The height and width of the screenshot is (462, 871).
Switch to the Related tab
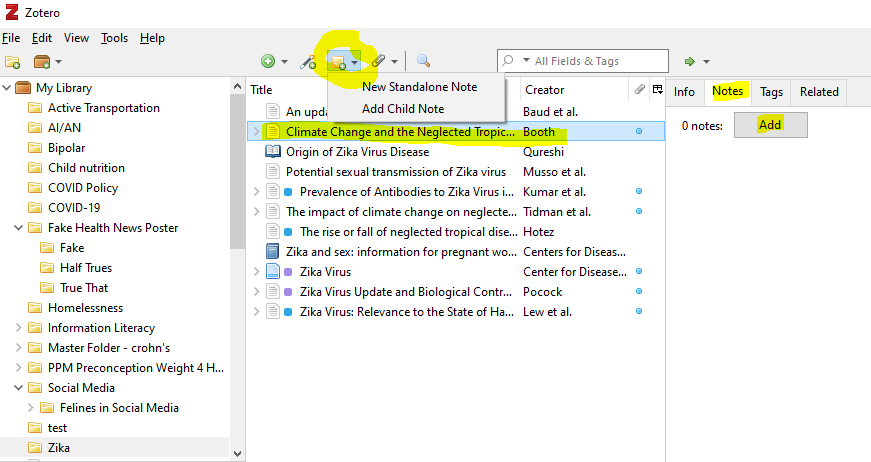(x=819, y=92)
